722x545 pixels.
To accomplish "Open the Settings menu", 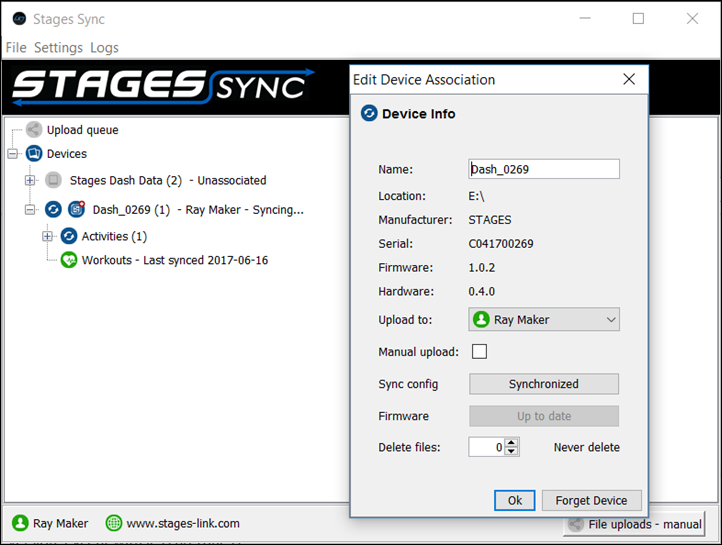I will click(58, 47).
